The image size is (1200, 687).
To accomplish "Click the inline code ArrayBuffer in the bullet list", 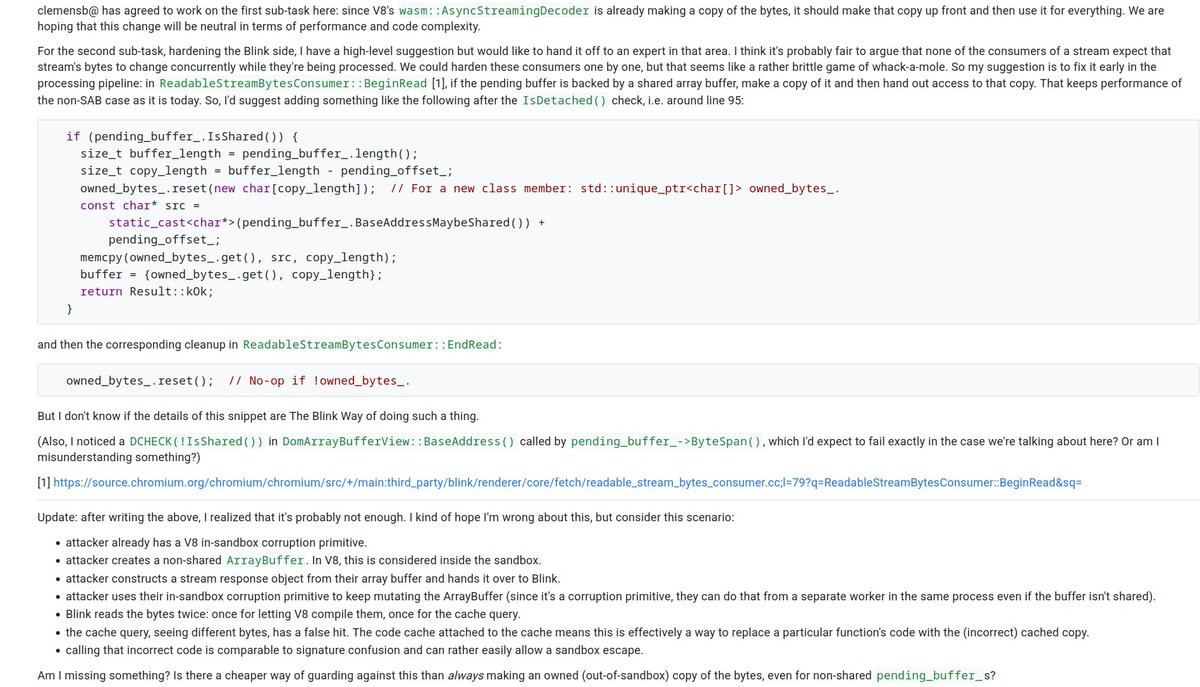I will tap(266, 561).
